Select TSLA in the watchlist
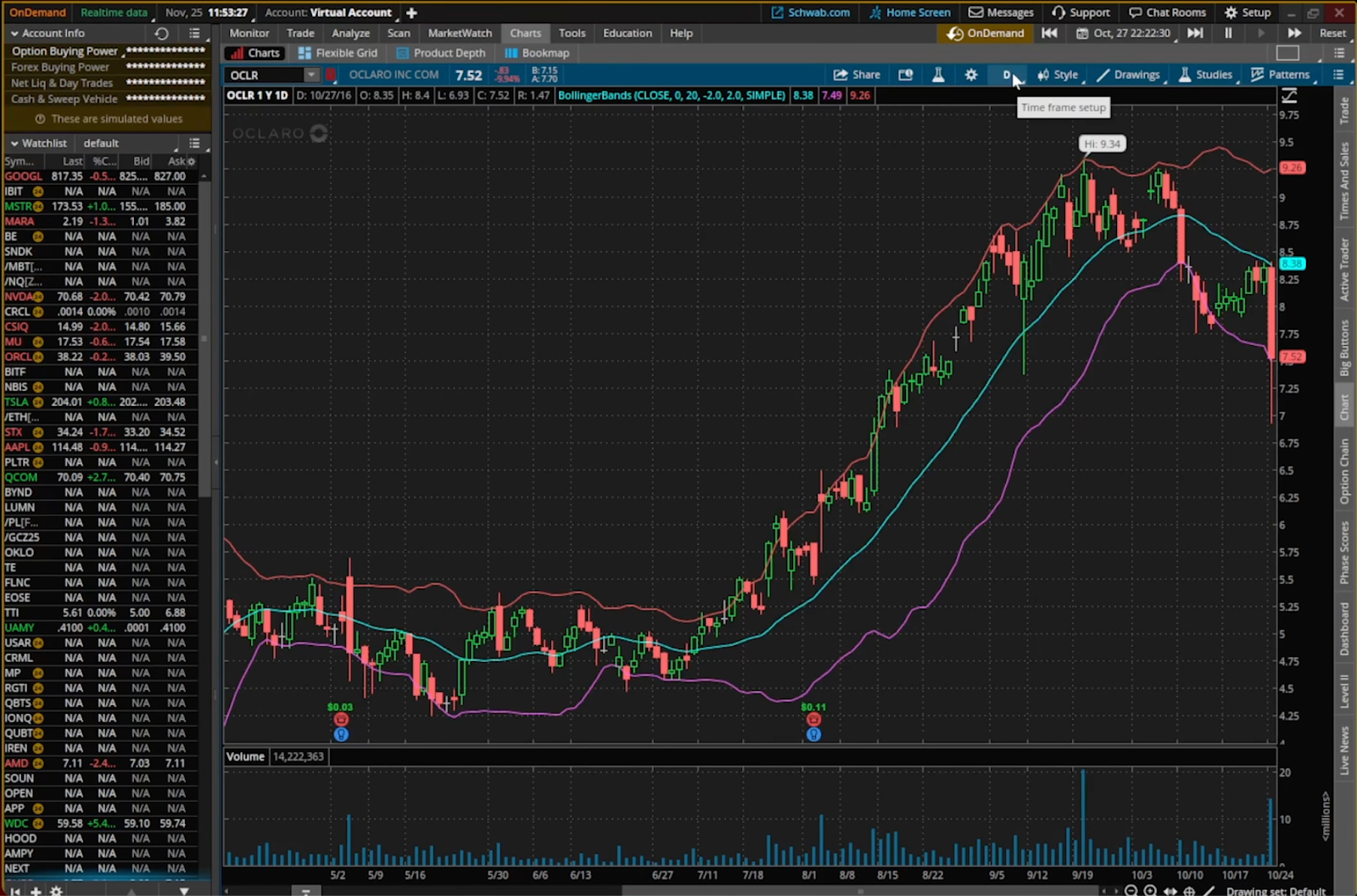 (99, 402)
